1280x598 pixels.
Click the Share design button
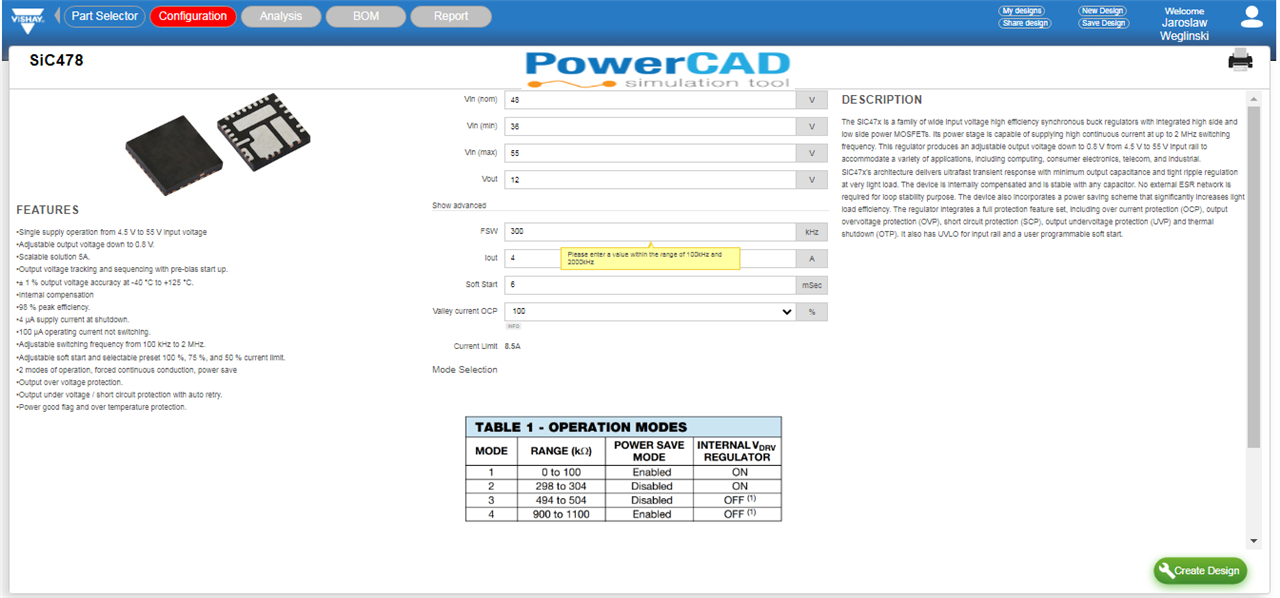click(x=1025, y=23)
